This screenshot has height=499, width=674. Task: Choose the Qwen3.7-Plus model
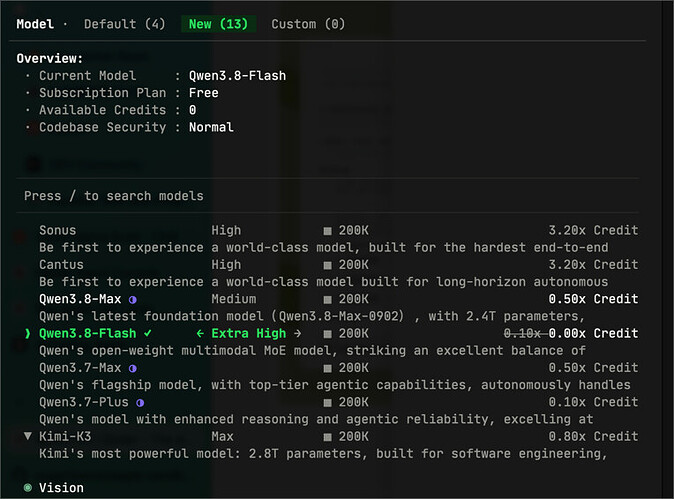click(x=84, y=402)
